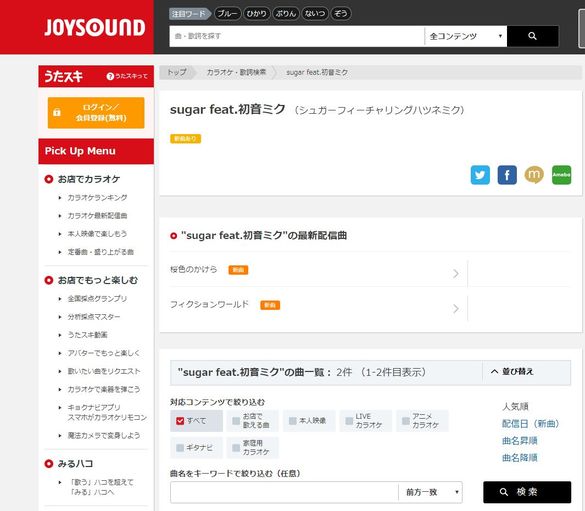The height and width of the screenshot is (511, 585).
Task: Click the JOYSOUND logo
Action: point(94,28)
